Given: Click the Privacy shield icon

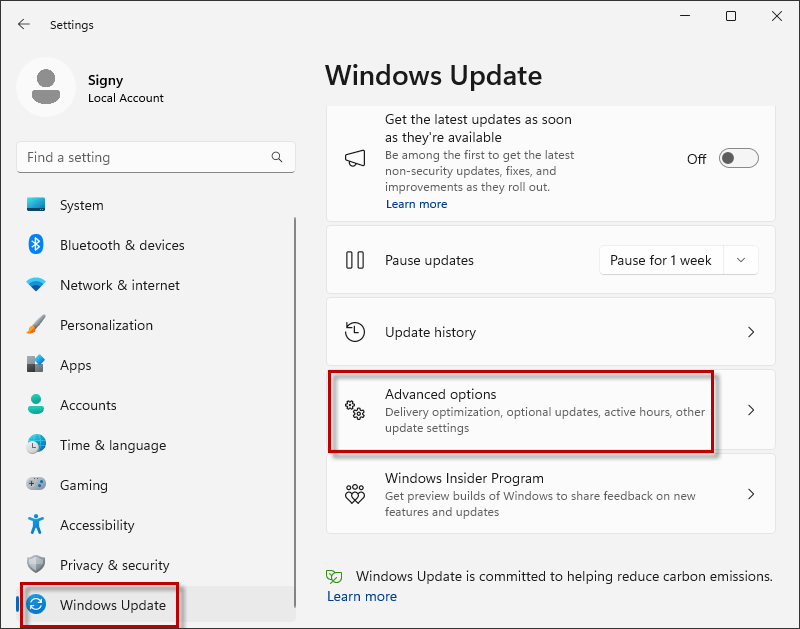Looking at the screenshot, I should pyautogui.click(x=36, y=564).
